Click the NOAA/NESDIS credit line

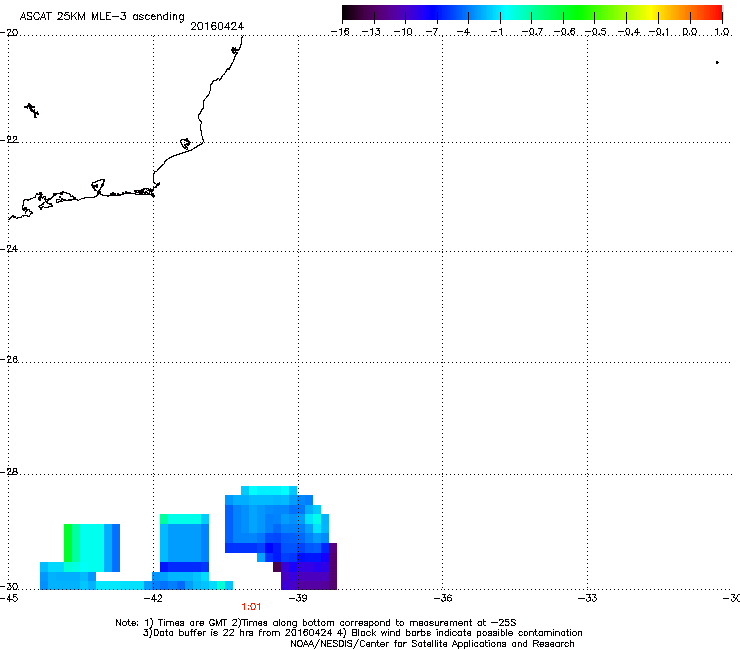[x=432, y=643]
